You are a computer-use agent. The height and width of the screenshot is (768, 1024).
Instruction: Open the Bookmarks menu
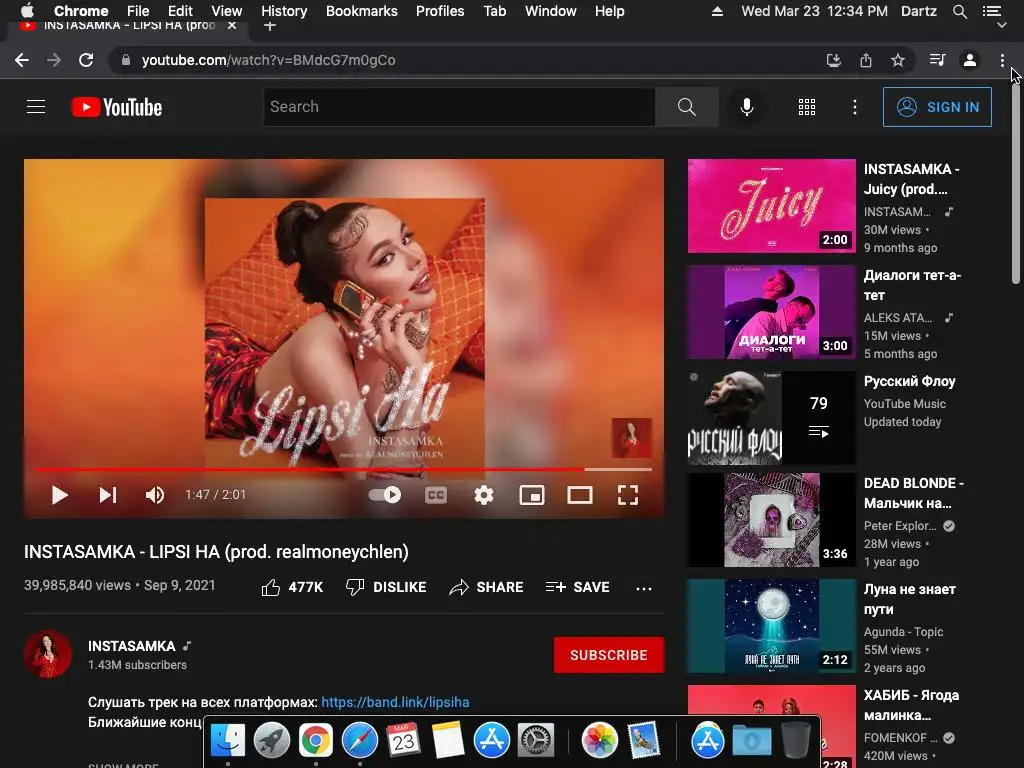[x=362, y=11]
